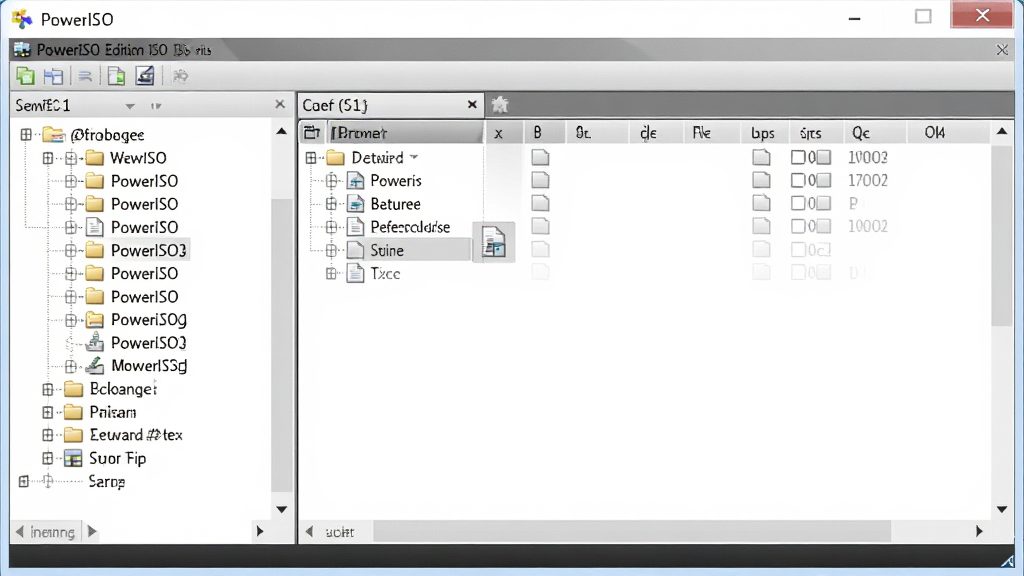Click the value 17002 in Qe column

click(867, 180)
